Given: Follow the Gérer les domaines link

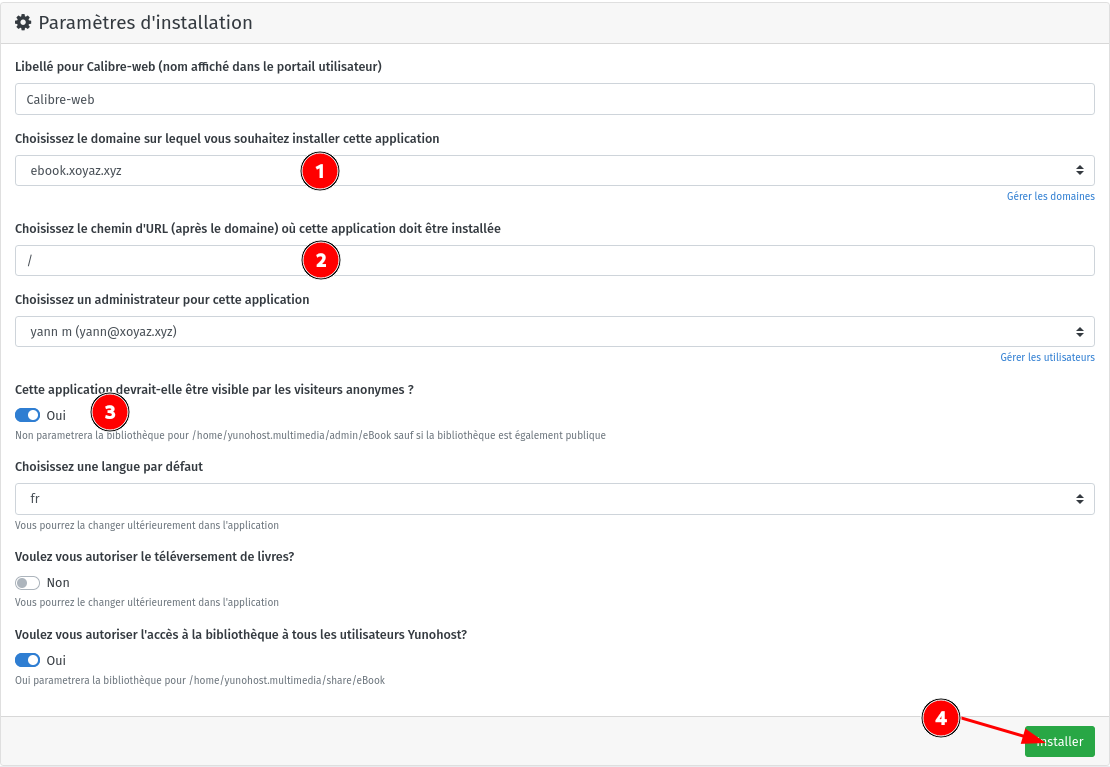Looking at the screenshot, I should tap(1050, 196).
